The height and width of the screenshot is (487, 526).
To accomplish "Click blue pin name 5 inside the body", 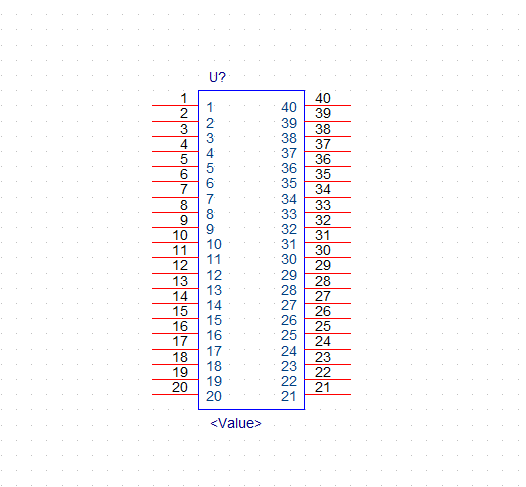I will coord(210,168).
